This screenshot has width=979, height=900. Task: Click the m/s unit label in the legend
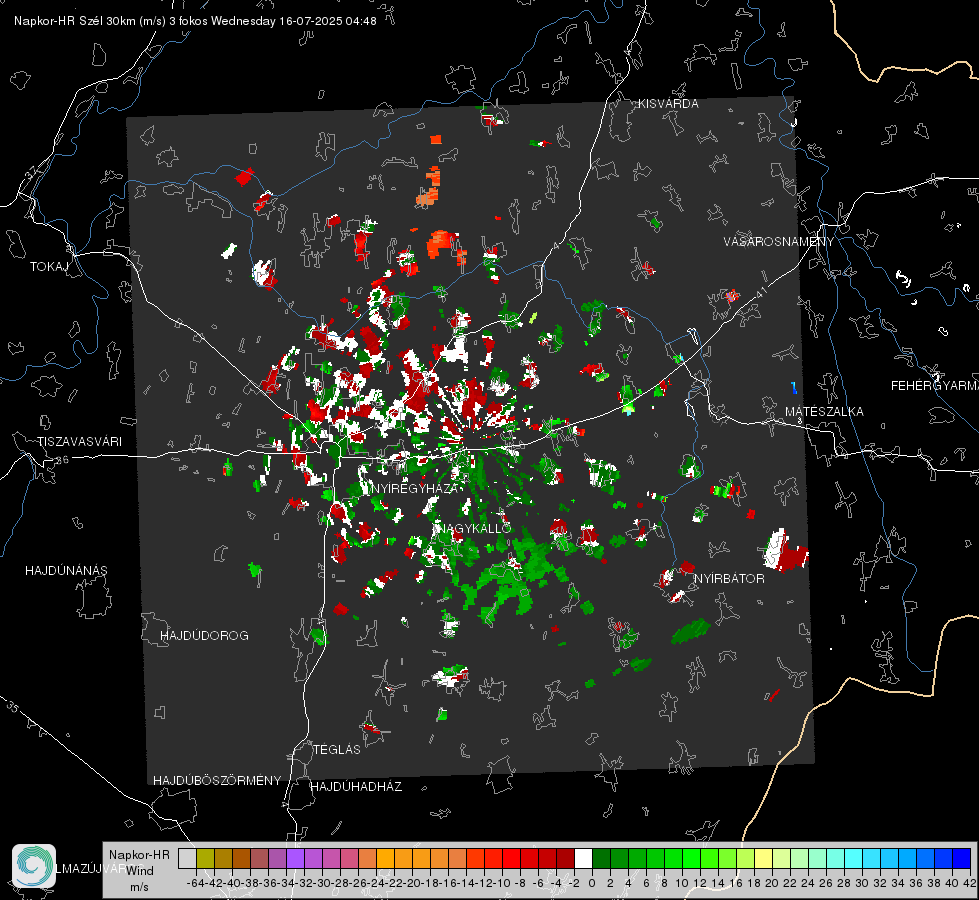point(139,886)
